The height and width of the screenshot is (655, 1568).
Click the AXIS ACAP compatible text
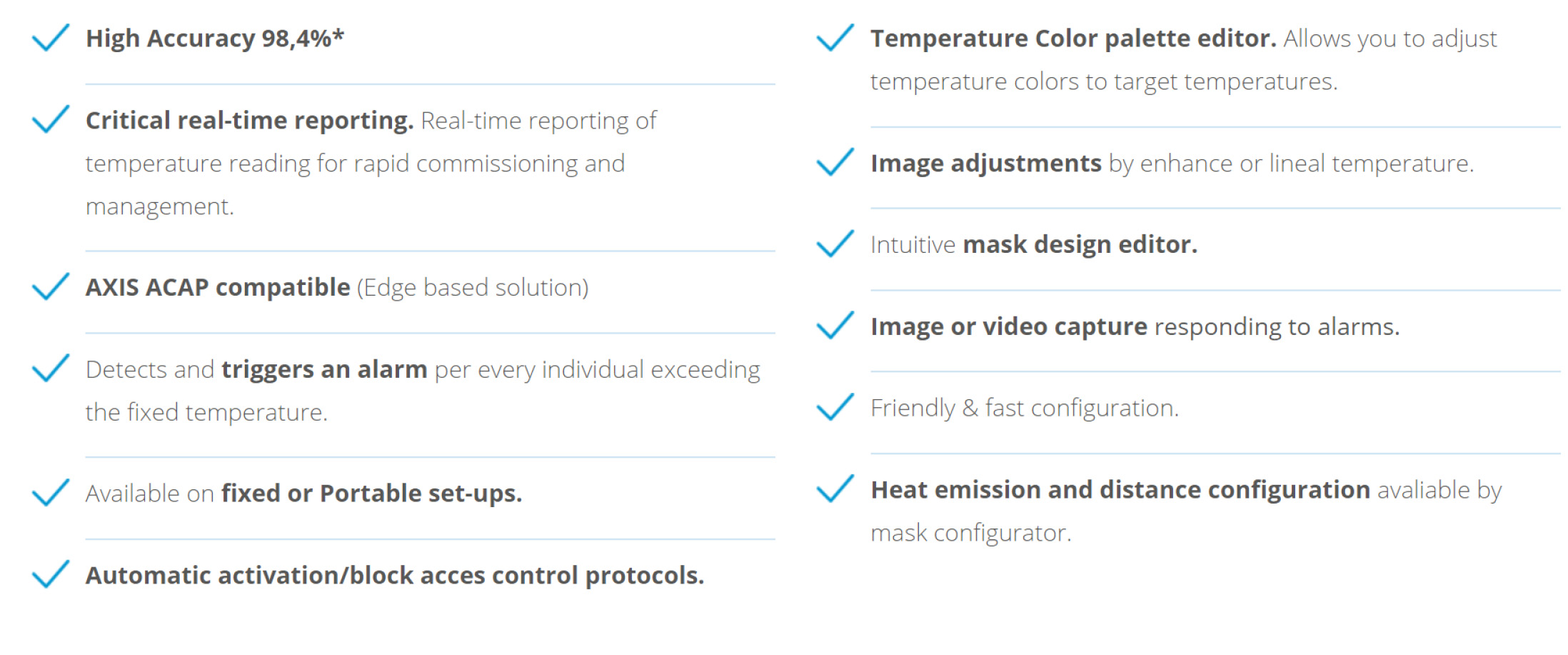(218, 287)
